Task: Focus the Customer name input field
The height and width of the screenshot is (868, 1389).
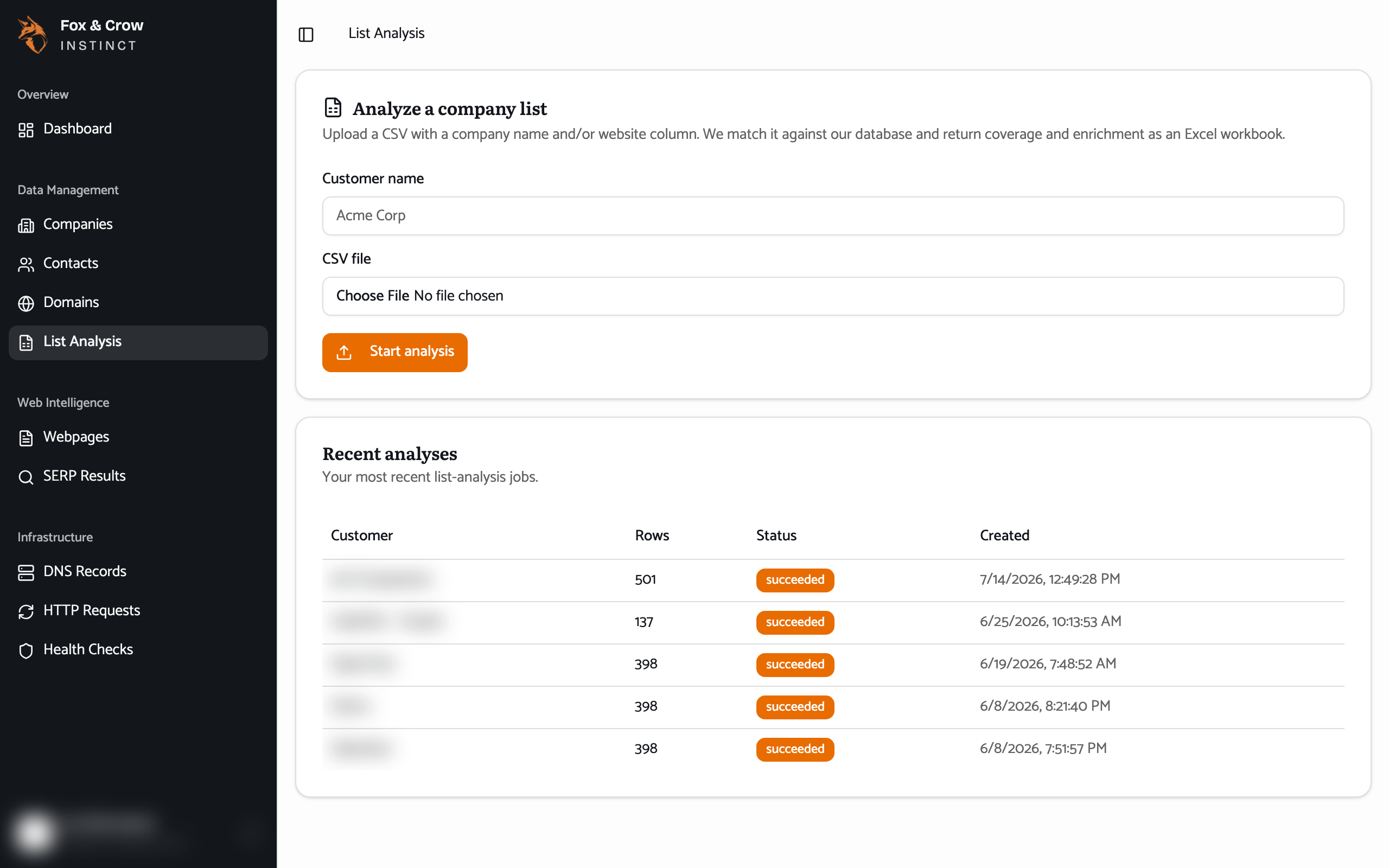Action: (x=833, y=216)
